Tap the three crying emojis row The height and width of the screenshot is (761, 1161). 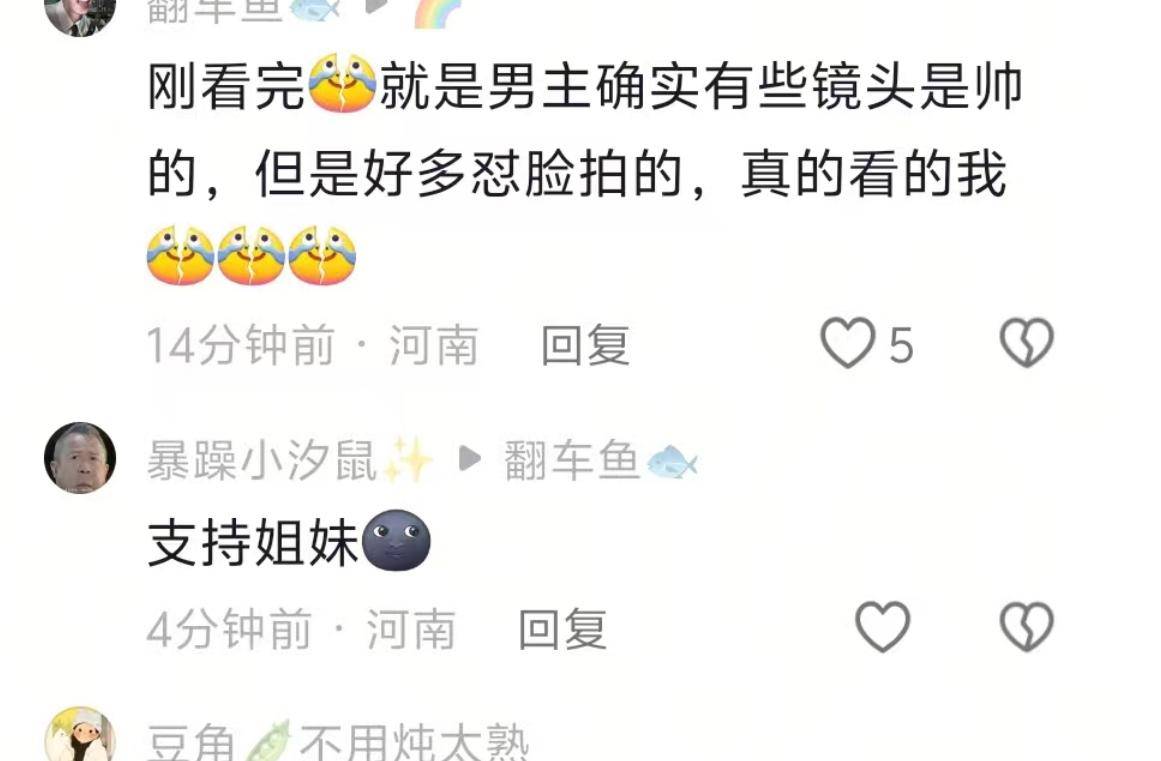[x=251, y=255]
